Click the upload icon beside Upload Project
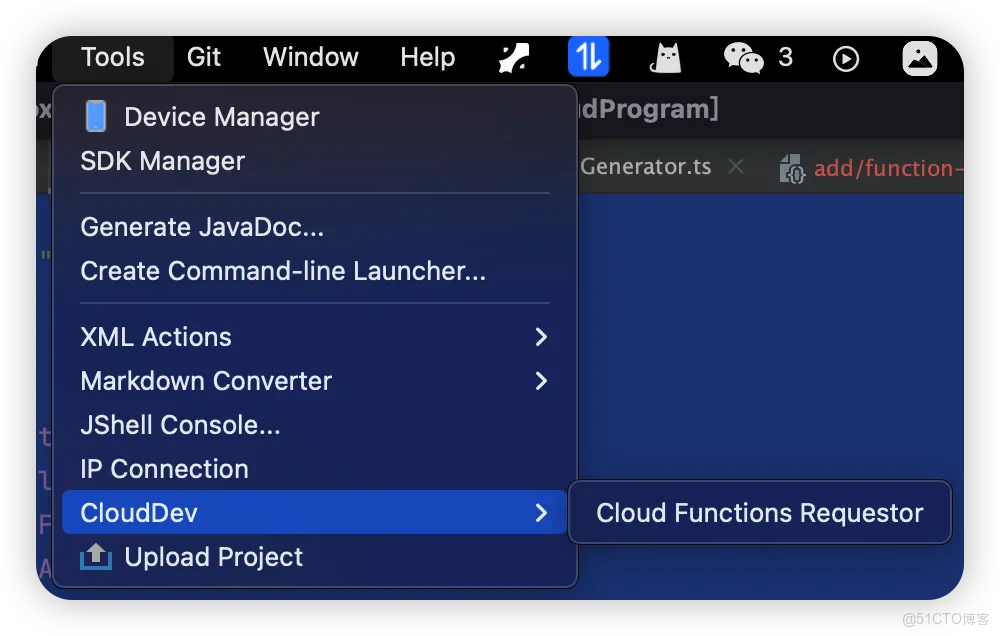The height and width of the screenshot is (636, 1000). pos(96,556)
